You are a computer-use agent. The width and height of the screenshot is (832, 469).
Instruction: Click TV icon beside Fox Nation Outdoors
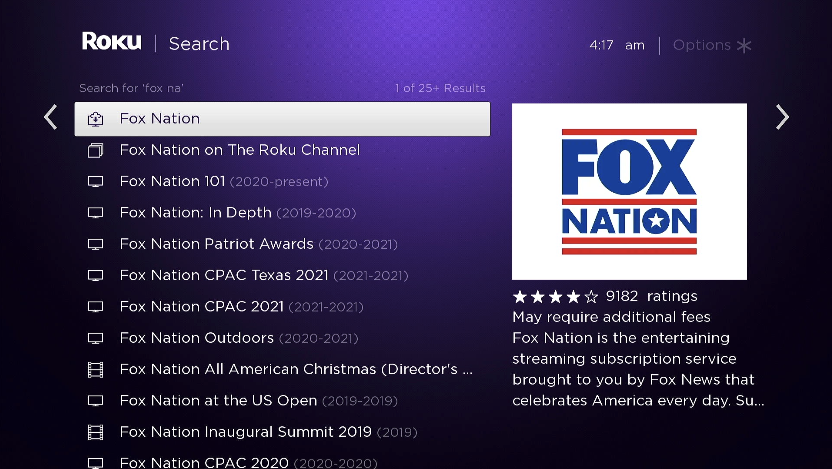(x=96, y=339)
